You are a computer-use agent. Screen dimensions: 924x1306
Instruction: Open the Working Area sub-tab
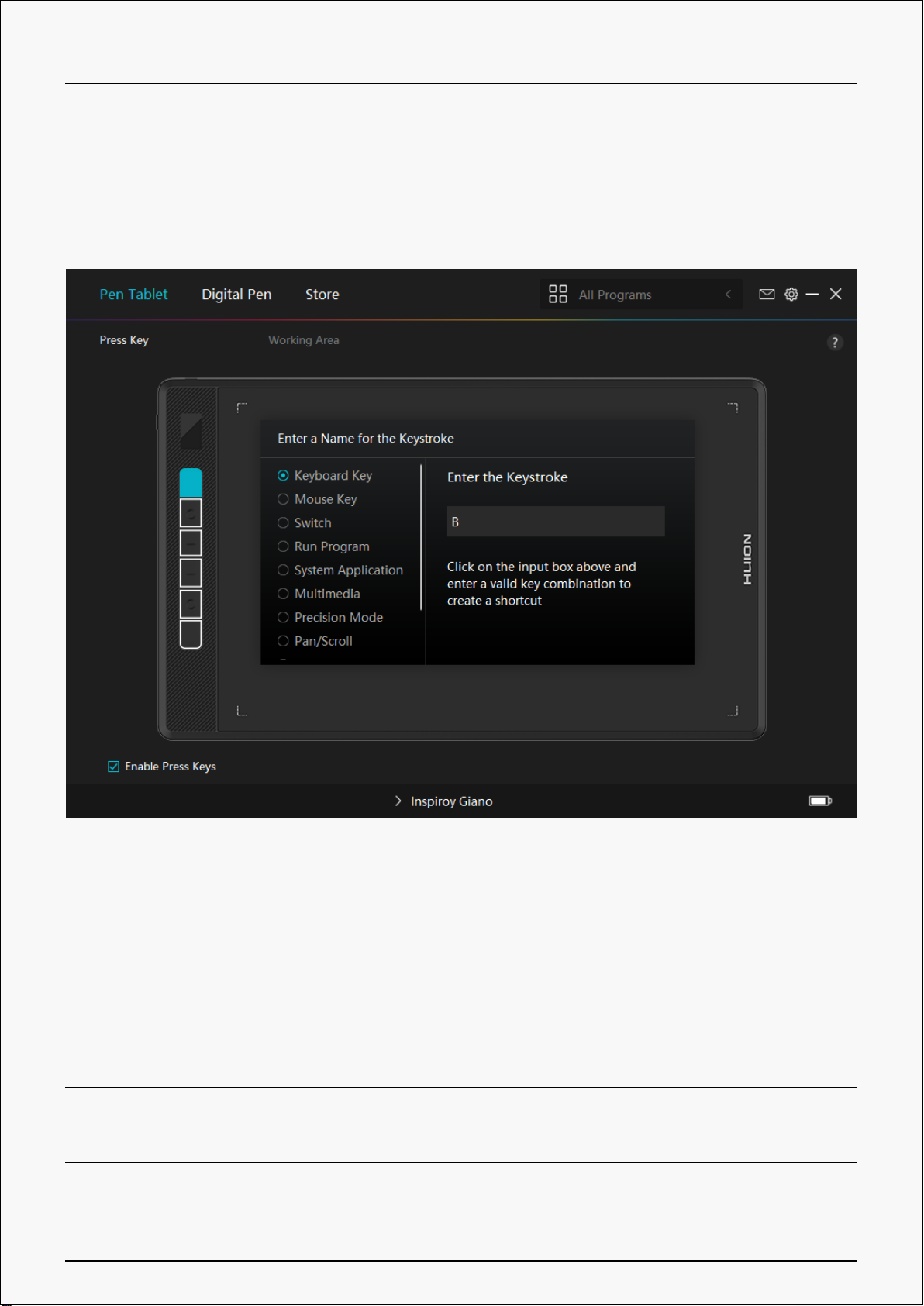click(x=304, y=340)
